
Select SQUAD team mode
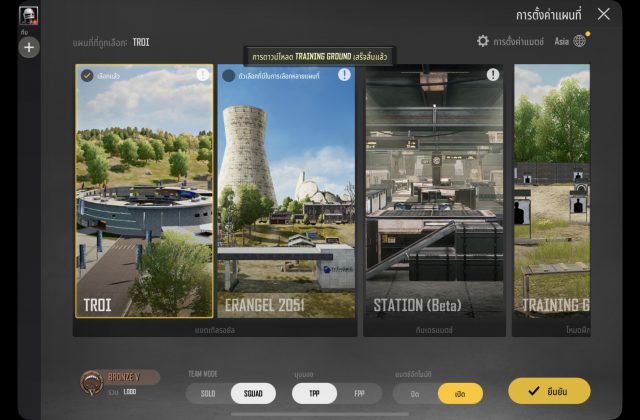tap(253, 393)
